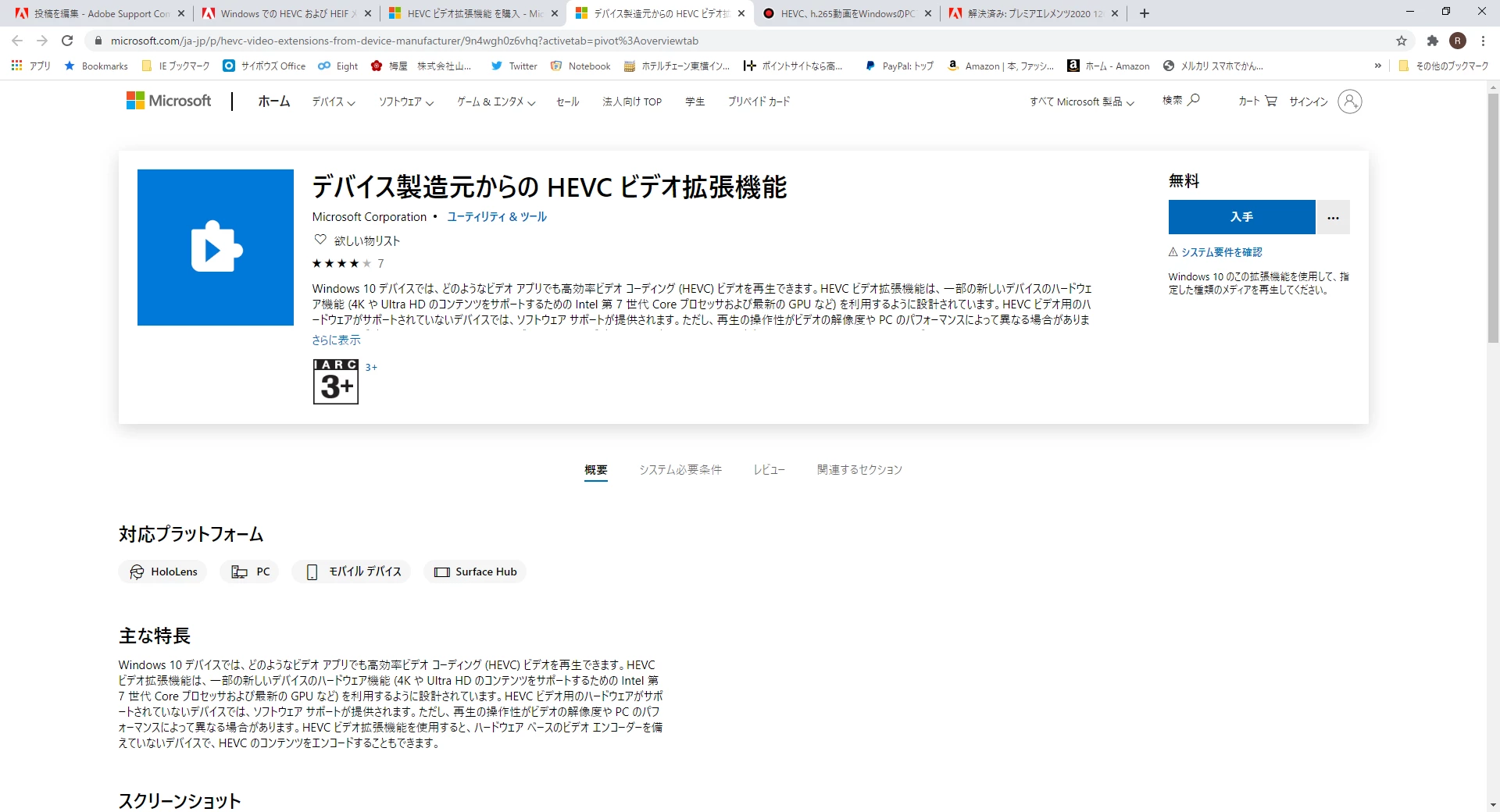Open the Twitter bookmark

click(x=514, y=66)
